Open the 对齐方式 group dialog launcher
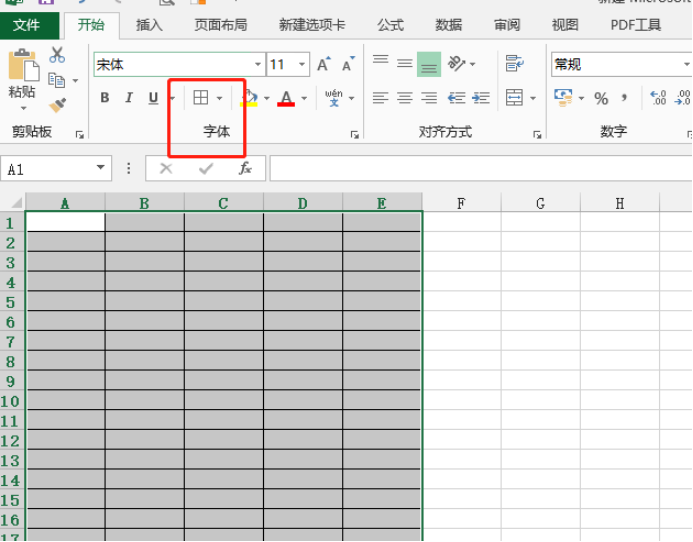Viewport: 693px width, 542px height. pos(537,134)
